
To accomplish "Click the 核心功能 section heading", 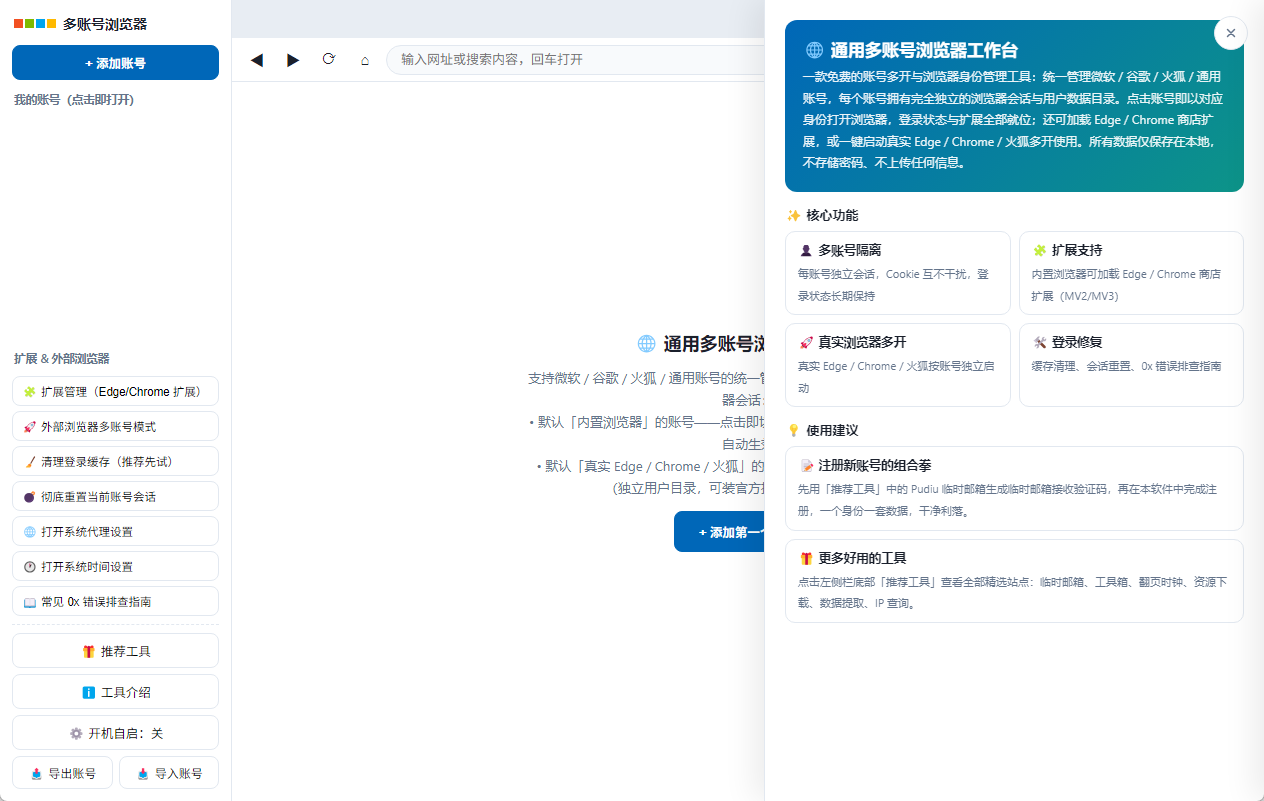I will coord(822,215).
